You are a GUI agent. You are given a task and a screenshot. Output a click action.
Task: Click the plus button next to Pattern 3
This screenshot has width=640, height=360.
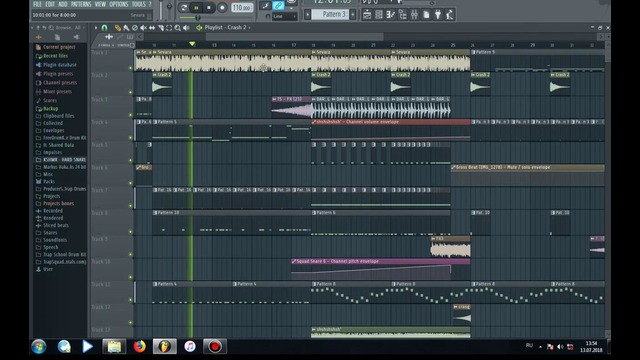pyautogui.click(x=353, y=15)
